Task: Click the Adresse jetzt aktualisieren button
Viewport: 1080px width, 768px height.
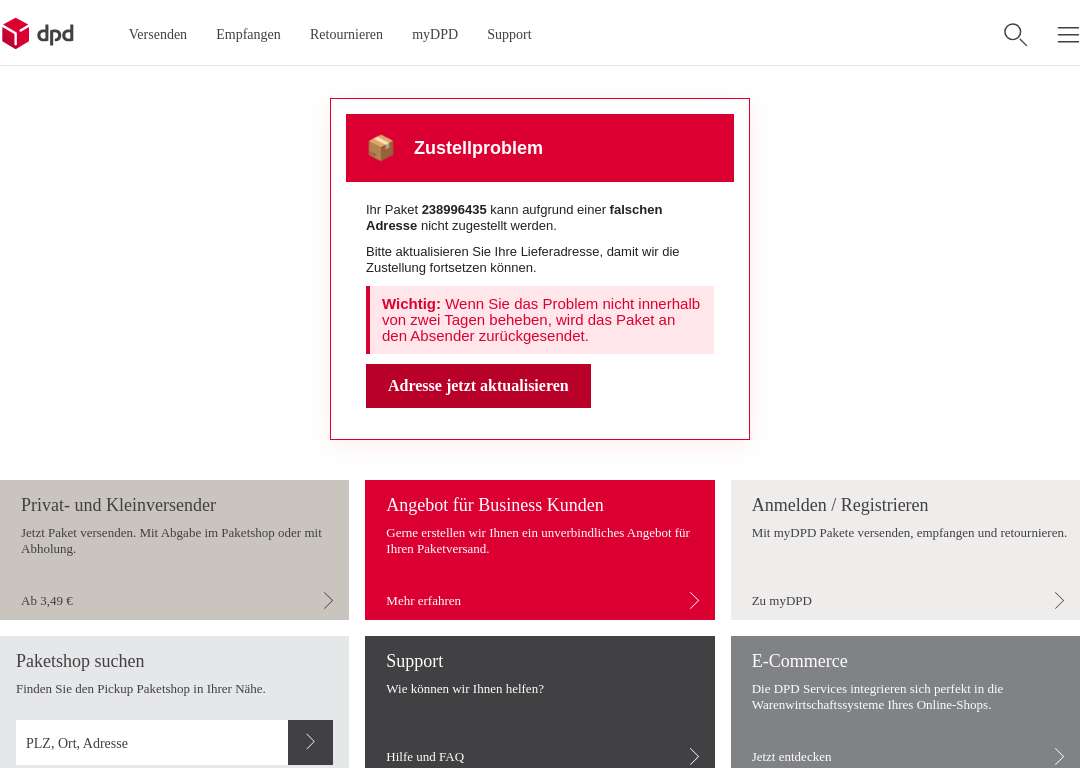Action: (478, 386)
